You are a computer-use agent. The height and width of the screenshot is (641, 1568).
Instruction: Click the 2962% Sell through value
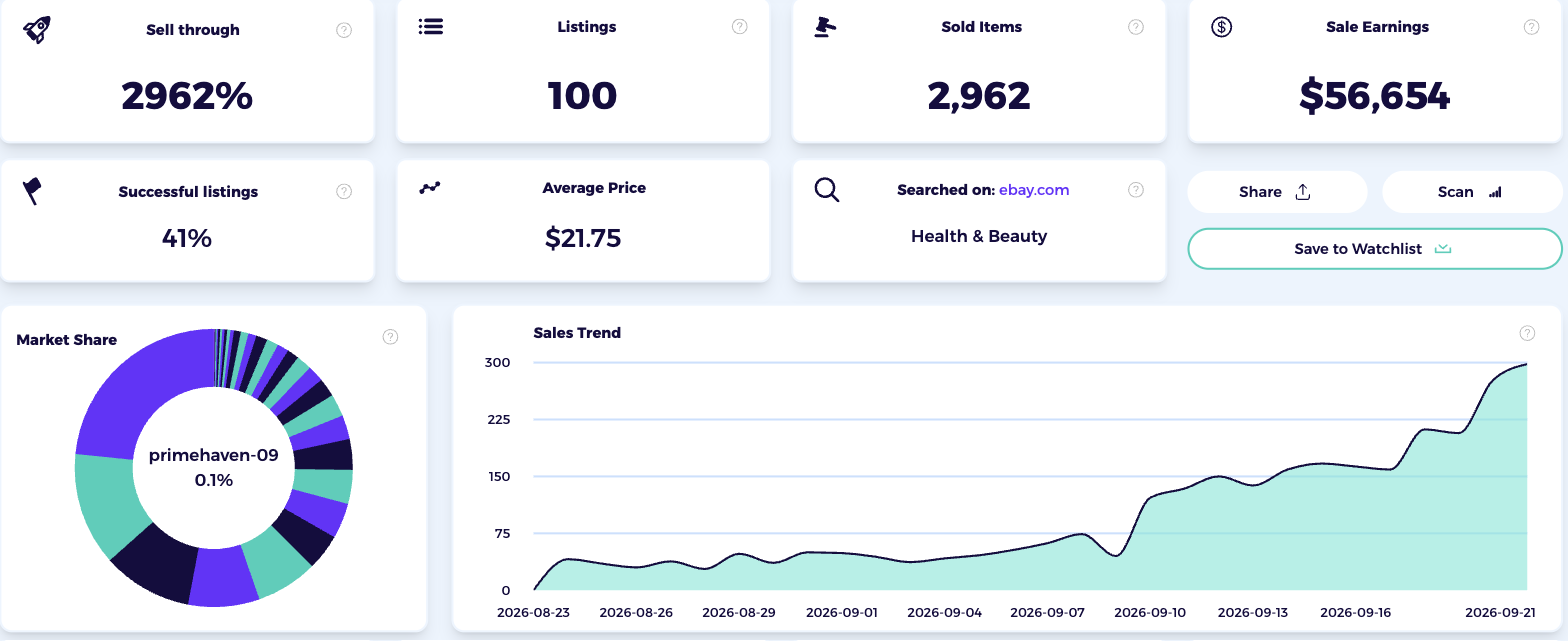(x=187, y=96)
